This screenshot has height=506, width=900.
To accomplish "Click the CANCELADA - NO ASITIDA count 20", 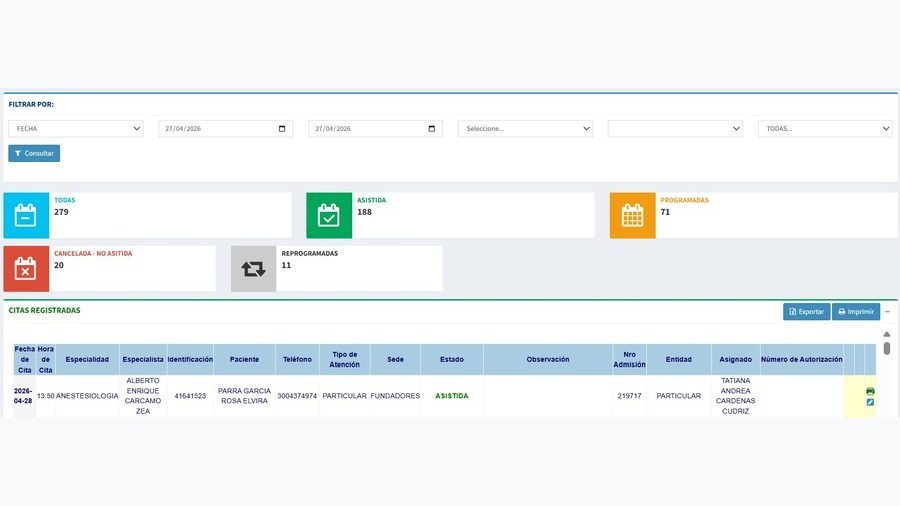I will [59, 265].
